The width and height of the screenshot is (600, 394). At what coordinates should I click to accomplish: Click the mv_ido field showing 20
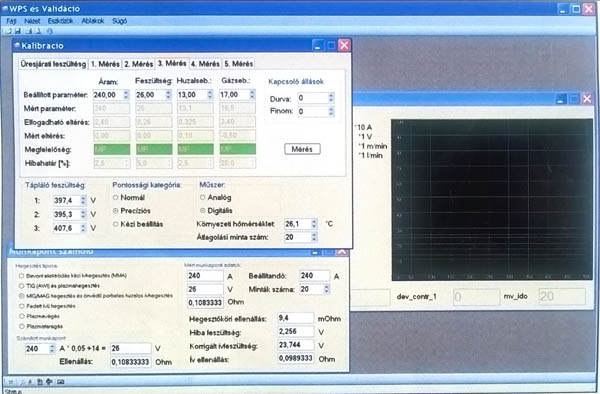(562, 296)
